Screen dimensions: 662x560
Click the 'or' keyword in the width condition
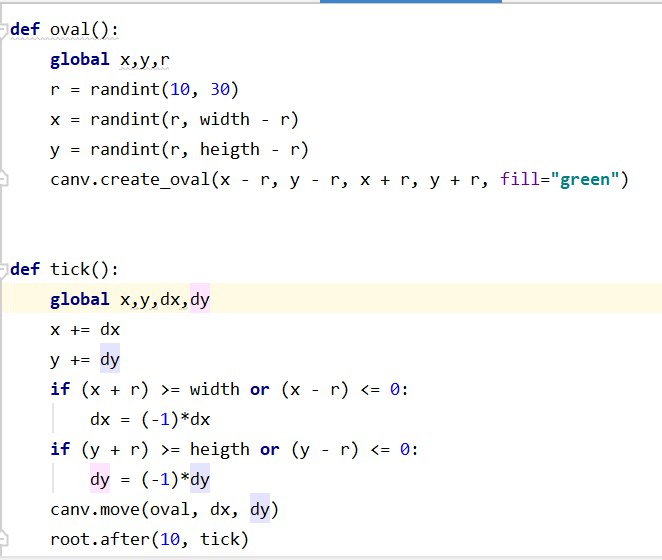pos(259,389)
